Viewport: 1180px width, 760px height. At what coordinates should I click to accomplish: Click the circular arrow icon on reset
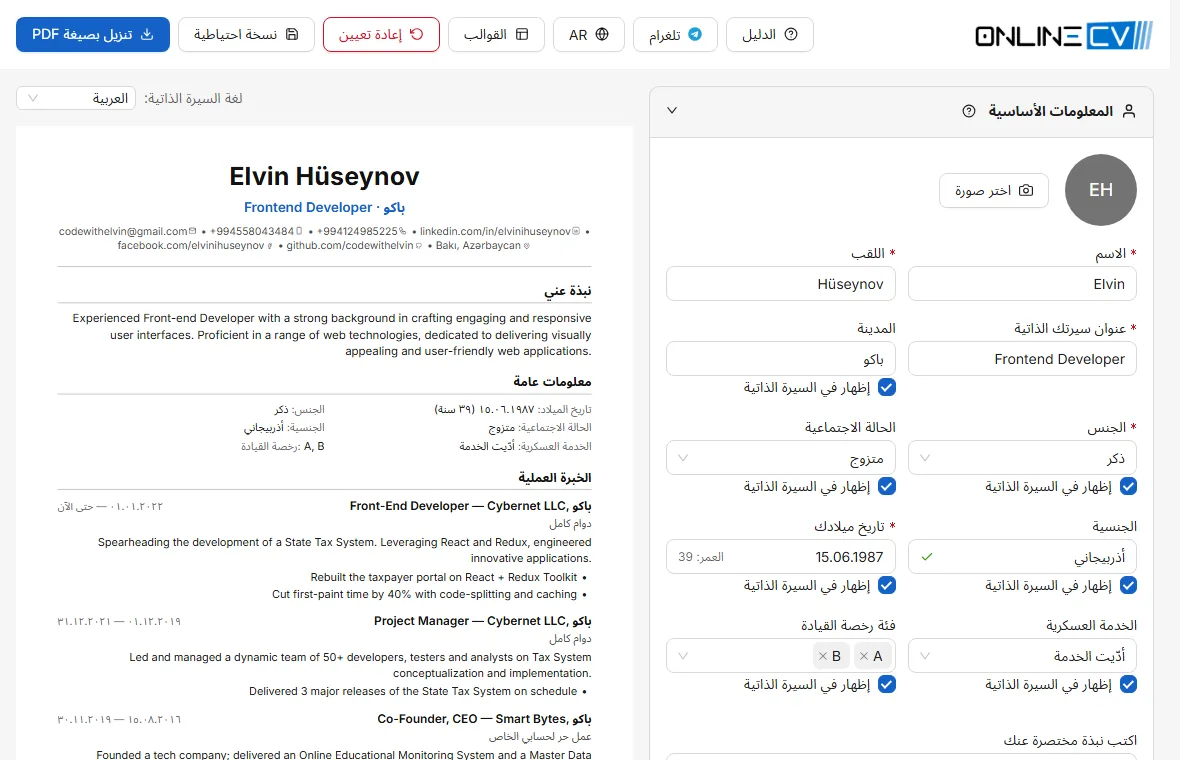tap(416, 35)
